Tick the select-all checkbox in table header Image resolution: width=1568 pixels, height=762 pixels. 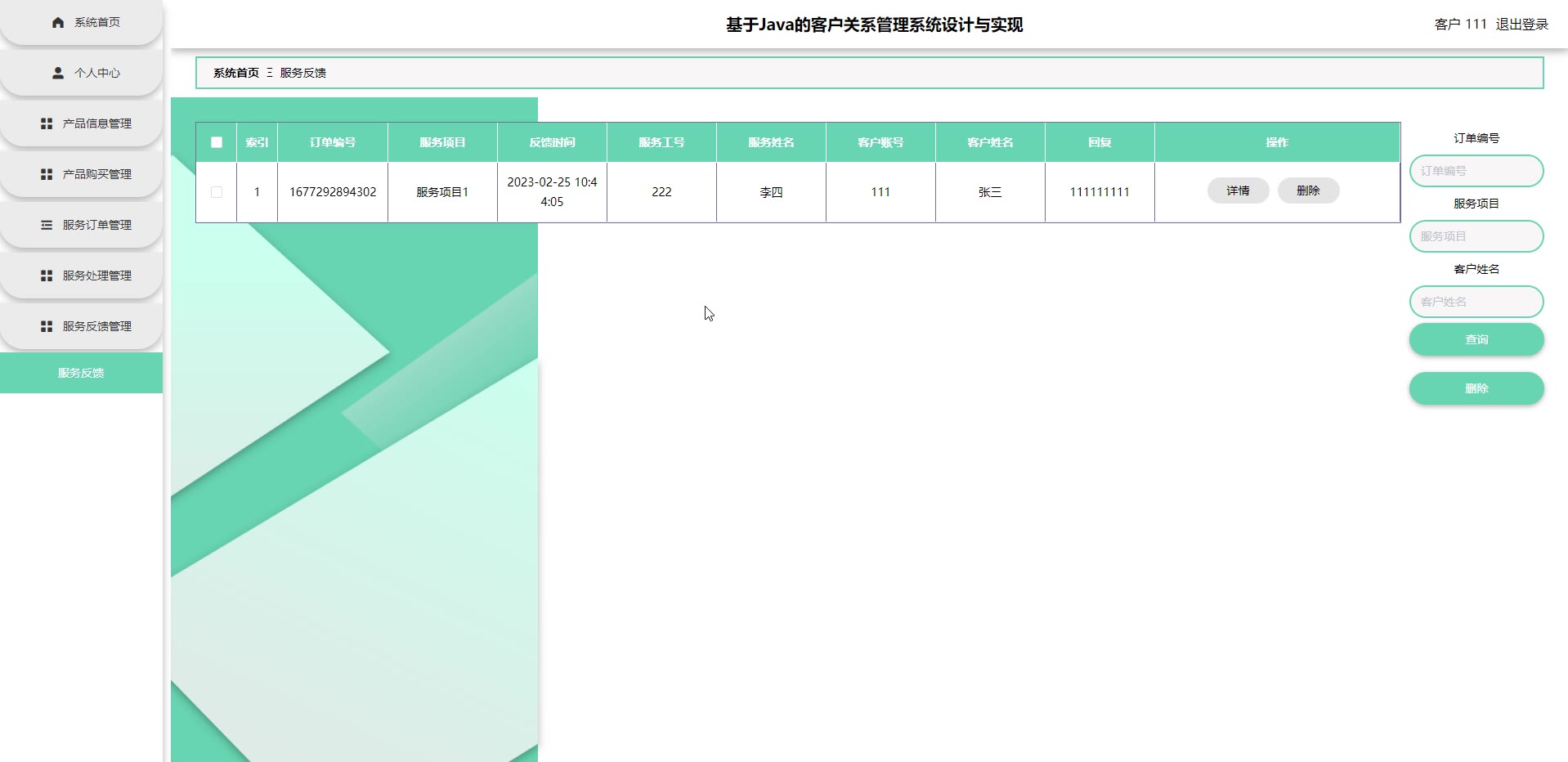coord(217,142)
